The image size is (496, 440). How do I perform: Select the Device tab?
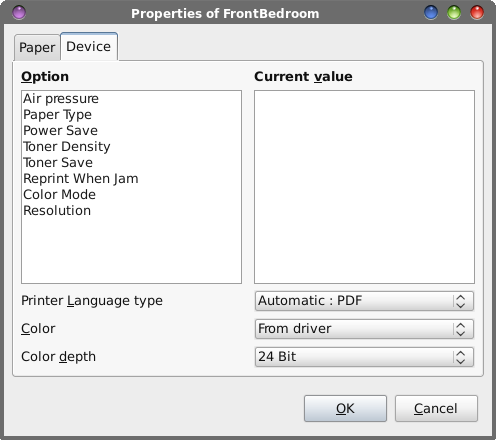coord(89,47)
